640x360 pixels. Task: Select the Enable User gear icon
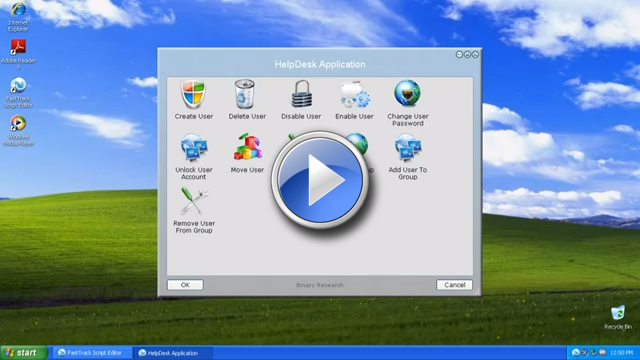pos(355,94)
